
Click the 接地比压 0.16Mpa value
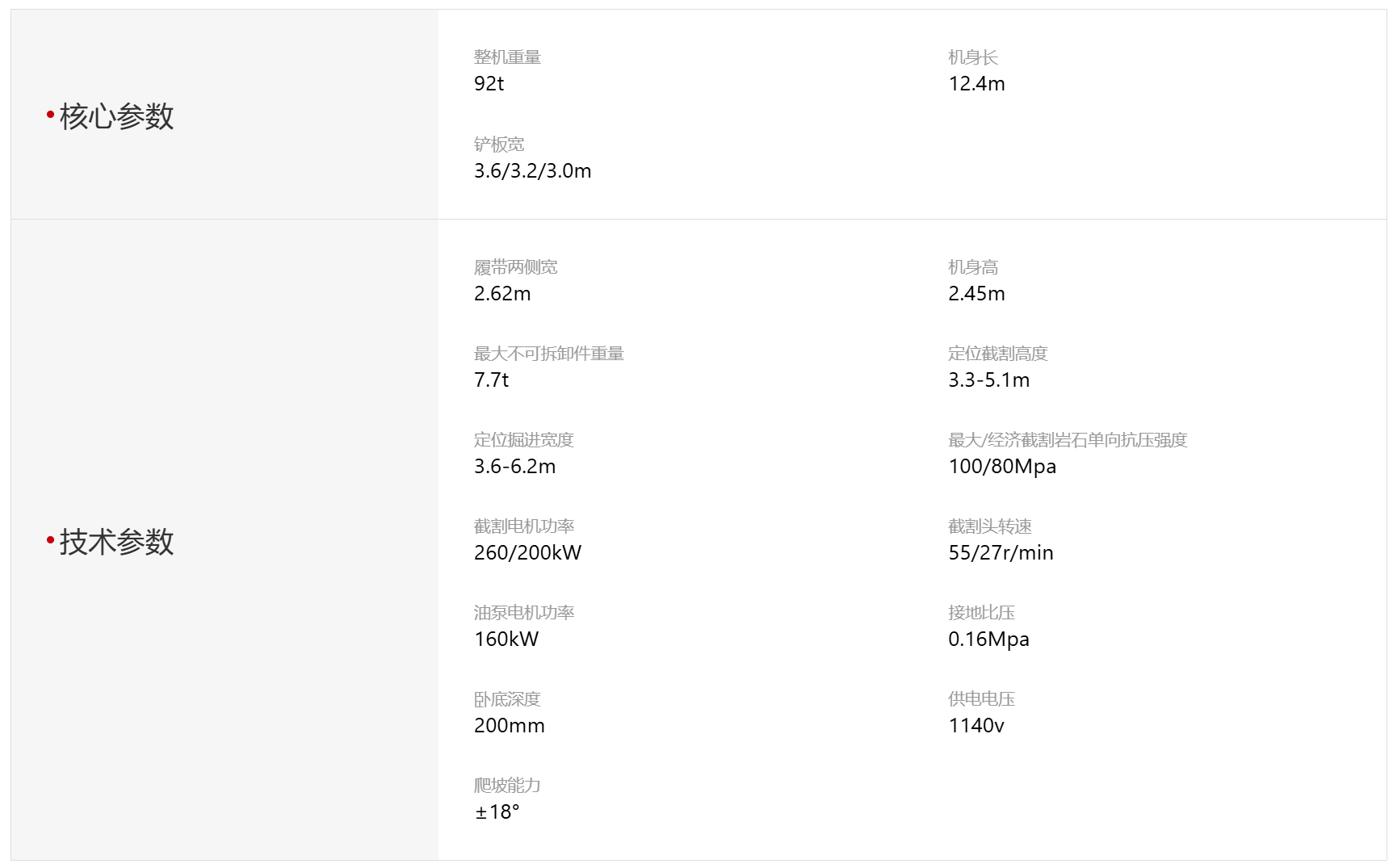[989, 639]
